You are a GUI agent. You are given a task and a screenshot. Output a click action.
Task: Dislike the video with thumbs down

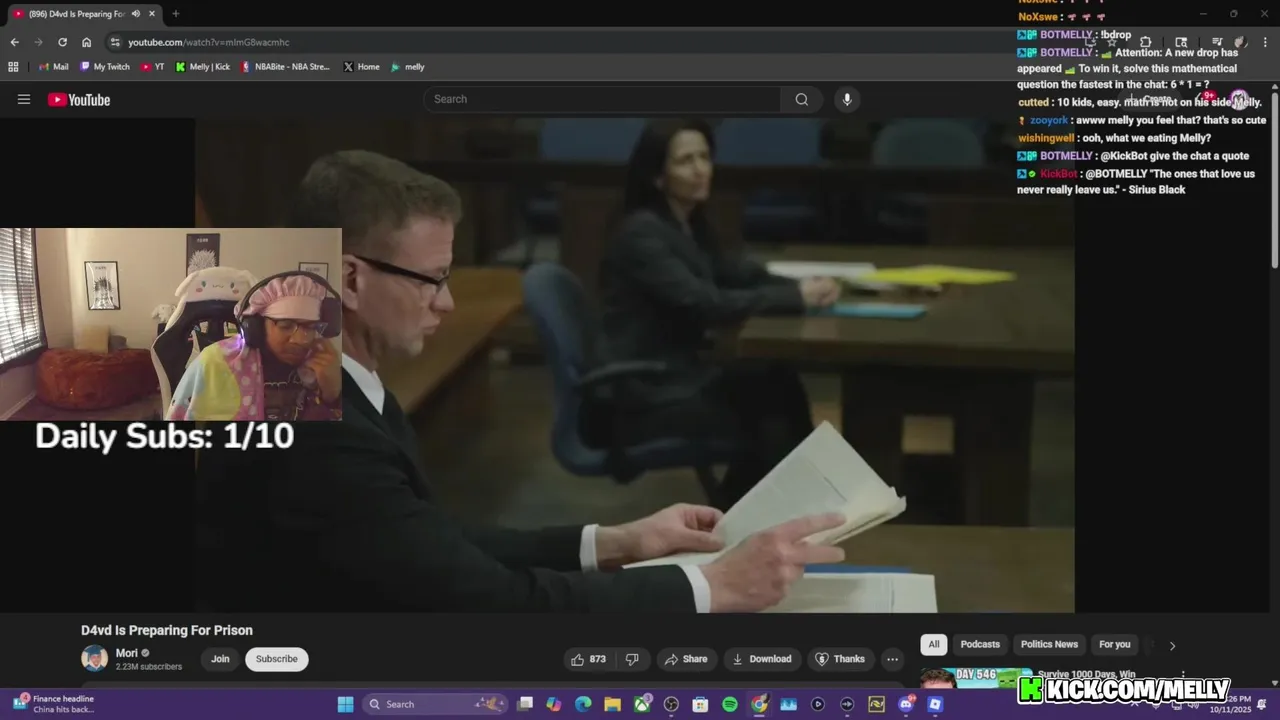(632, 659)
